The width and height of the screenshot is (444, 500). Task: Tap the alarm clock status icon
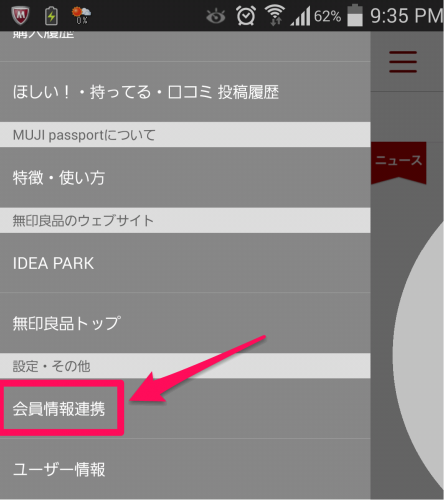click(x=246, y=15)
